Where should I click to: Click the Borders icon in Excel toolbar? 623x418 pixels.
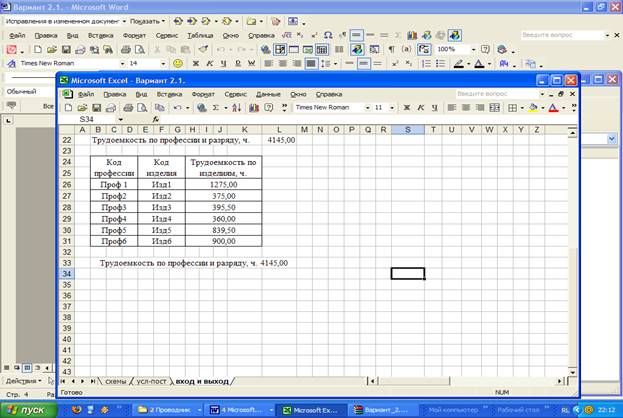point(512,107)
